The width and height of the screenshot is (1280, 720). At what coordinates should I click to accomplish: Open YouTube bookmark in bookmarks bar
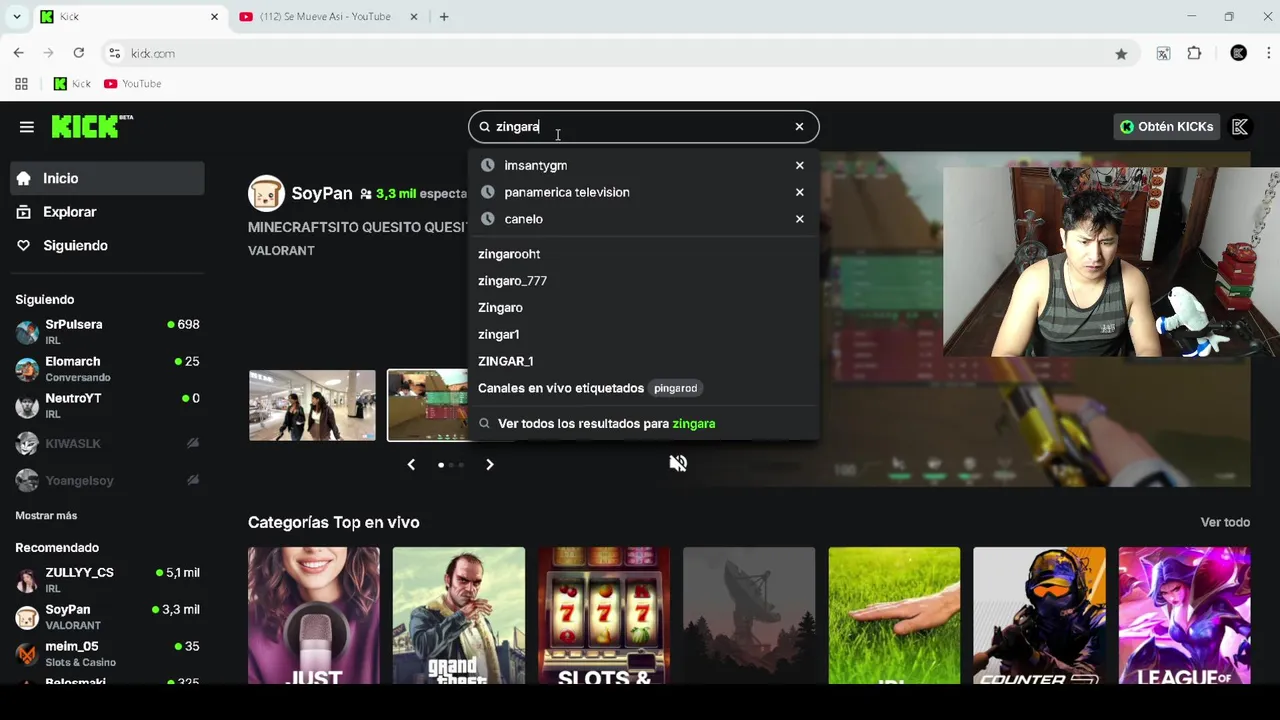click(132, 84)
